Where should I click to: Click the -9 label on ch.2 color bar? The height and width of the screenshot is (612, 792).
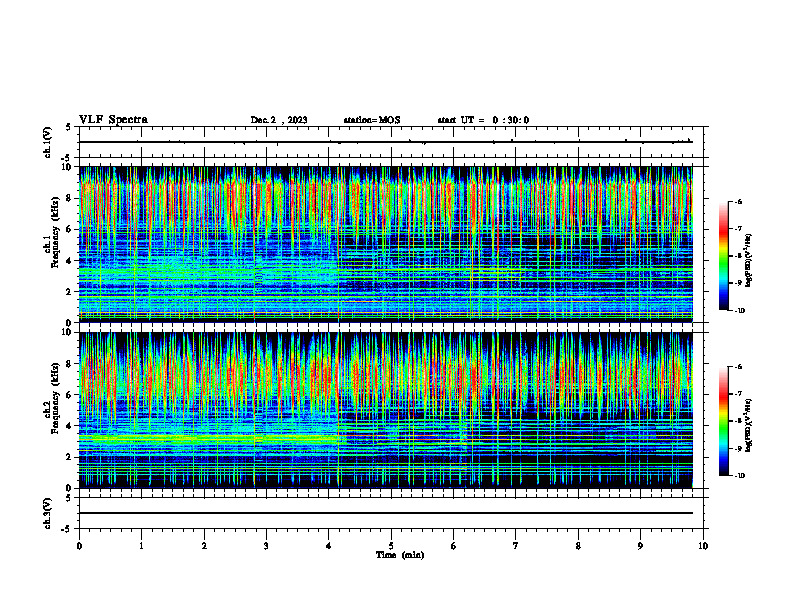(x=739, y=448)
